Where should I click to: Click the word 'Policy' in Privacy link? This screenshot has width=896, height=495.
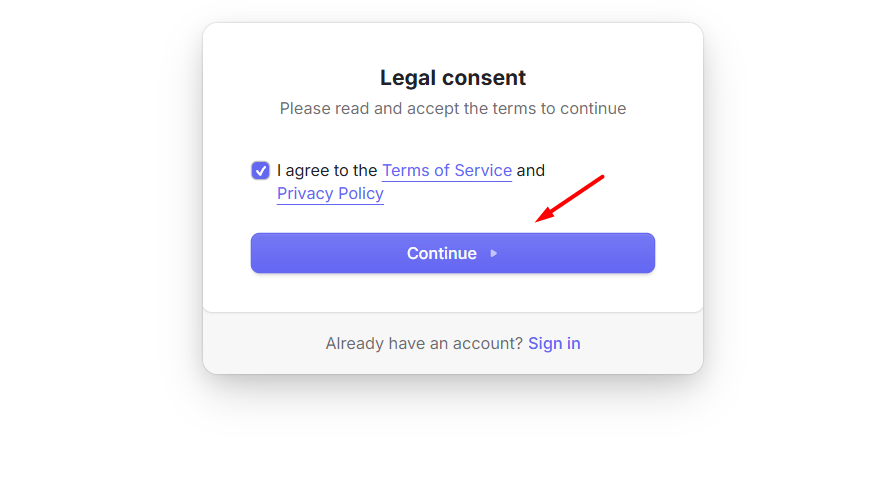tap(360, 194)
